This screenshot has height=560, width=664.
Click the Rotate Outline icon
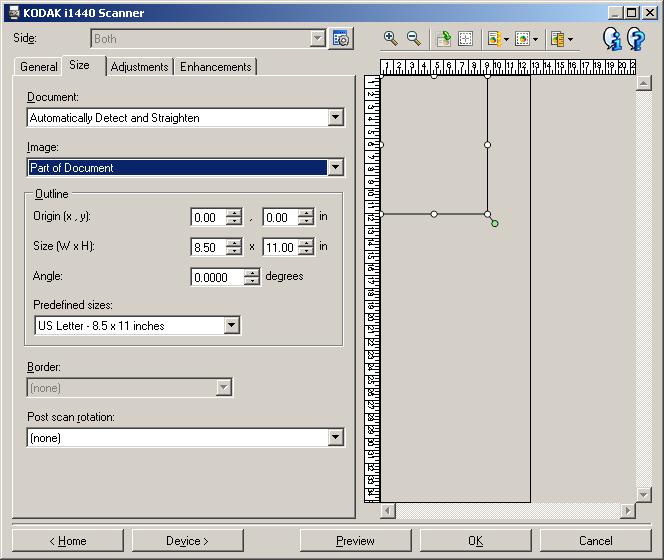click(443, 39)
